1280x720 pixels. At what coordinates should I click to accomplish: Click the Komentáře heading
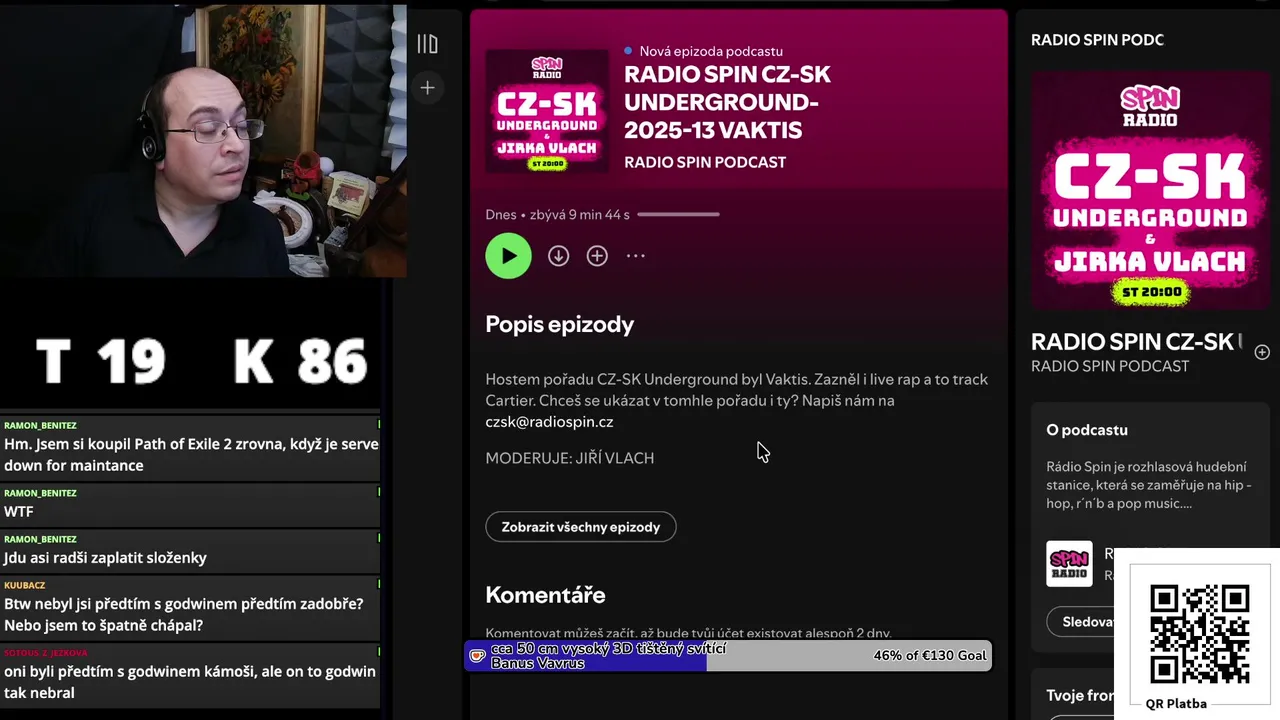click(545, 595)
